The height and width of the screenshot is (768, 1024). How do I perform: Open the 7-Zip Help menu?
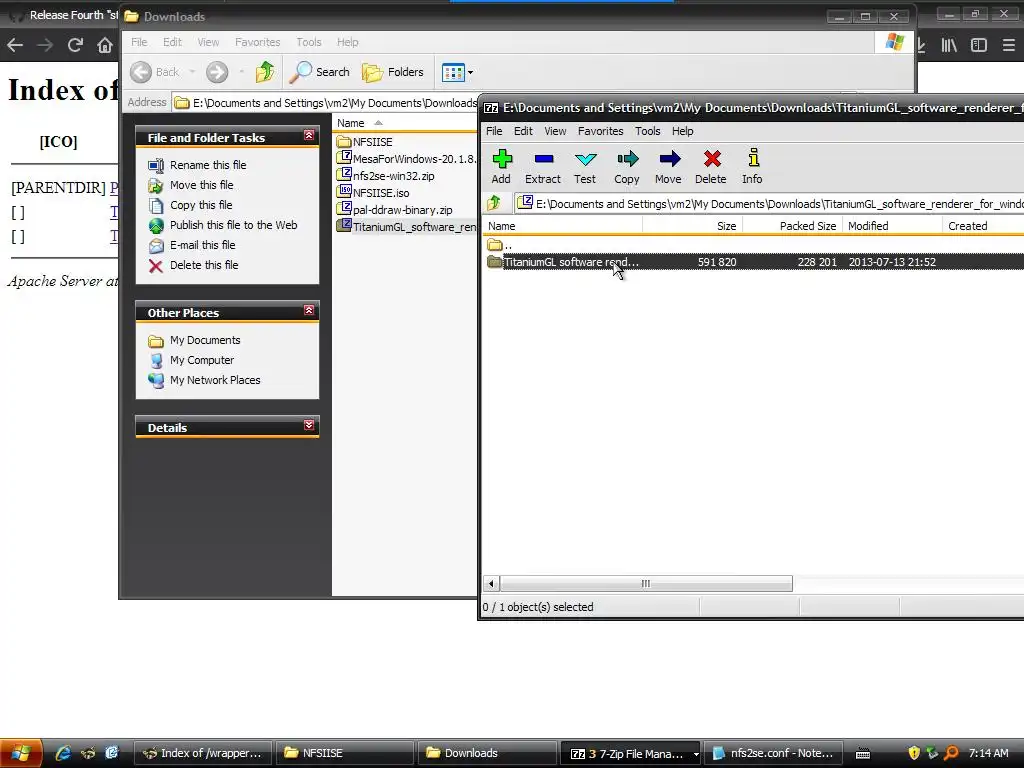pos(682,131)
